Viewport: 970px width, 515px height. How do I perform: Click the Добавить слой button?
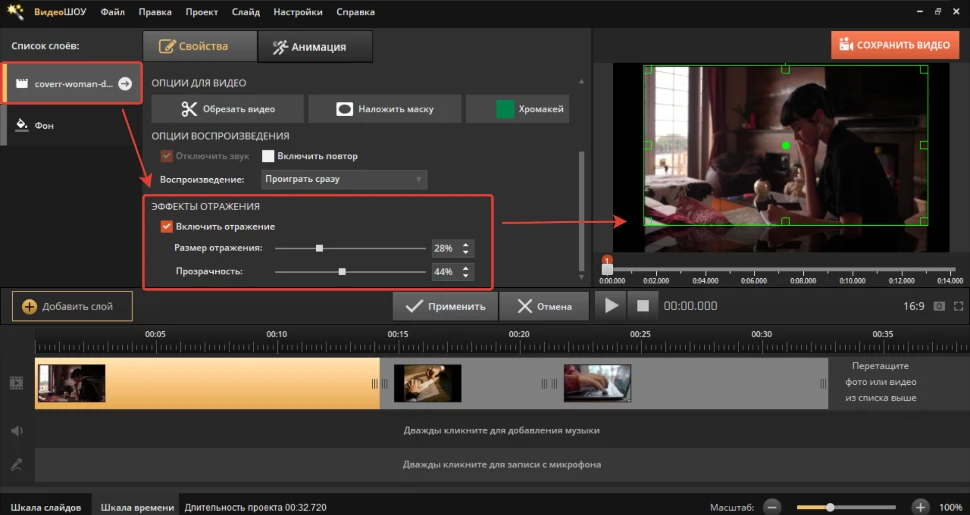click(72, 306)
